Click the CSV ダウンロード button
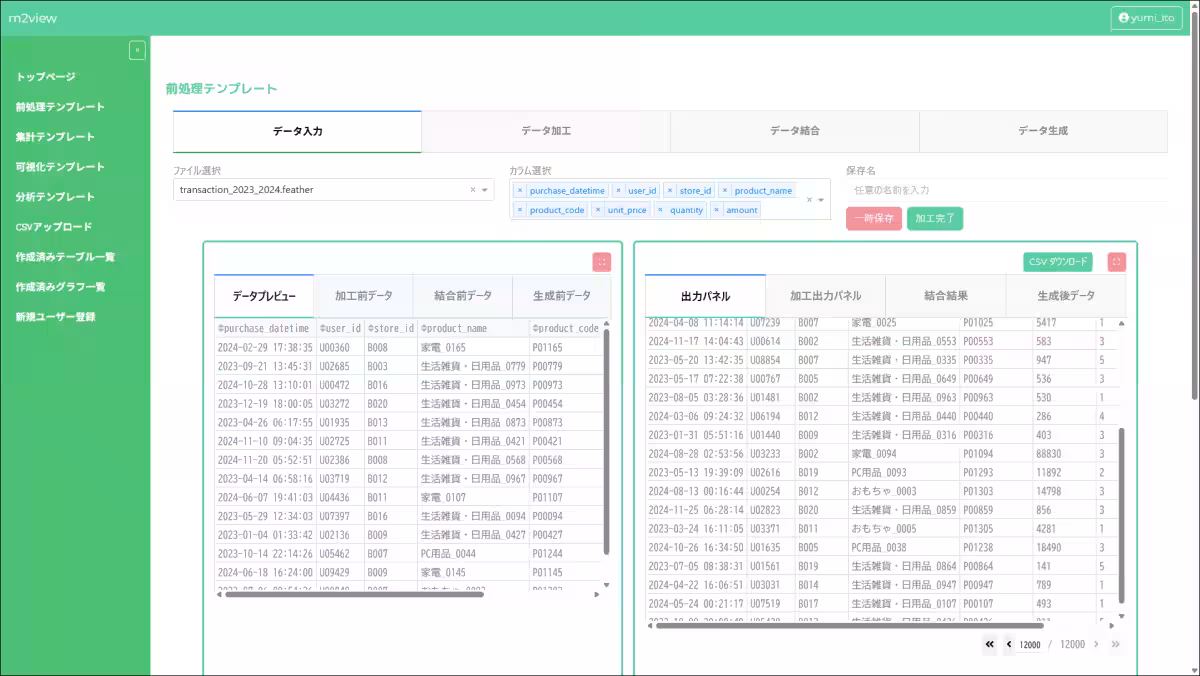This screenshot has width=1200, height=676. [1058, 262]
